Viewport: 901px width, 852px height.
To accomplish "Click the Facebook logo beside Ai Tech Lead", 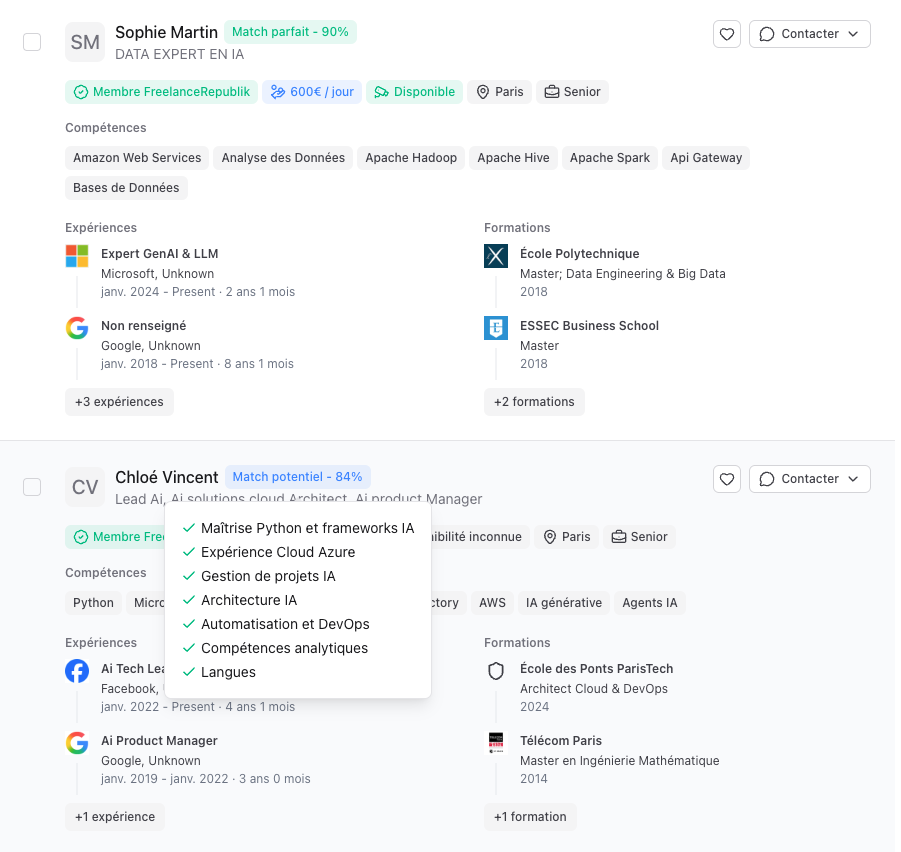I will [77, 671].
